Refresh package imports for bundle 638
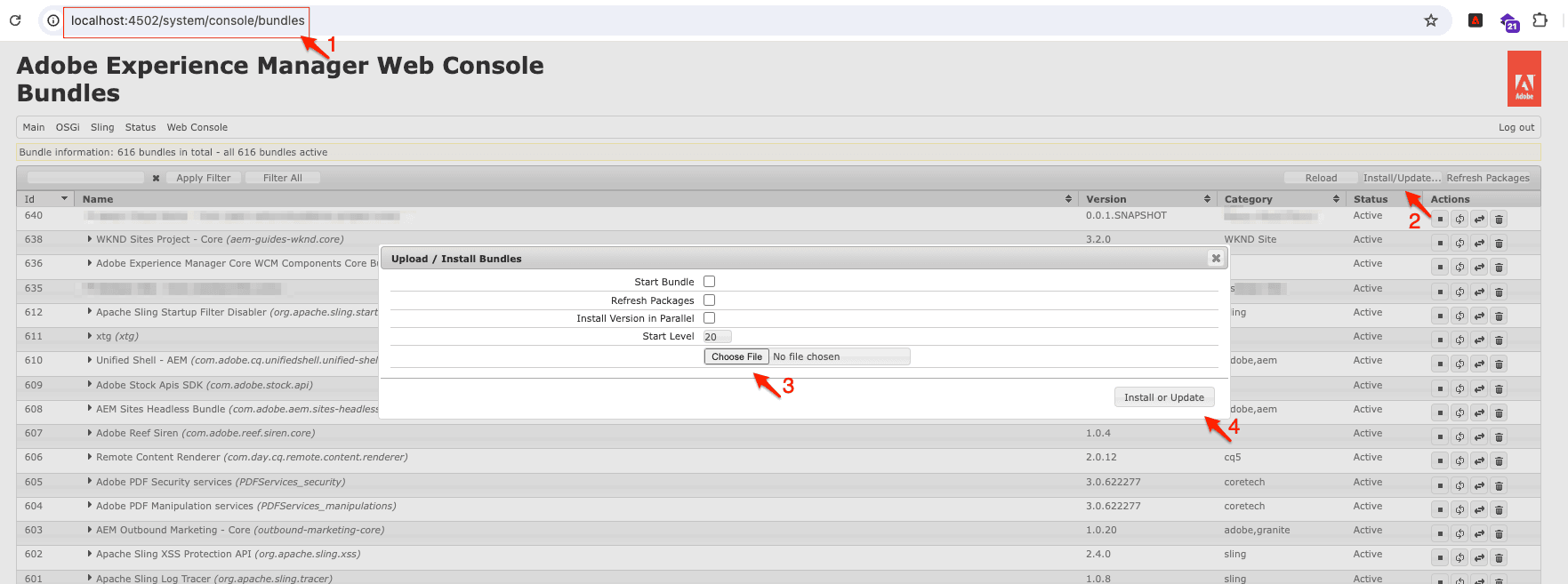This screenshot has width=1568, height=584. click(x=1459, y=243)
